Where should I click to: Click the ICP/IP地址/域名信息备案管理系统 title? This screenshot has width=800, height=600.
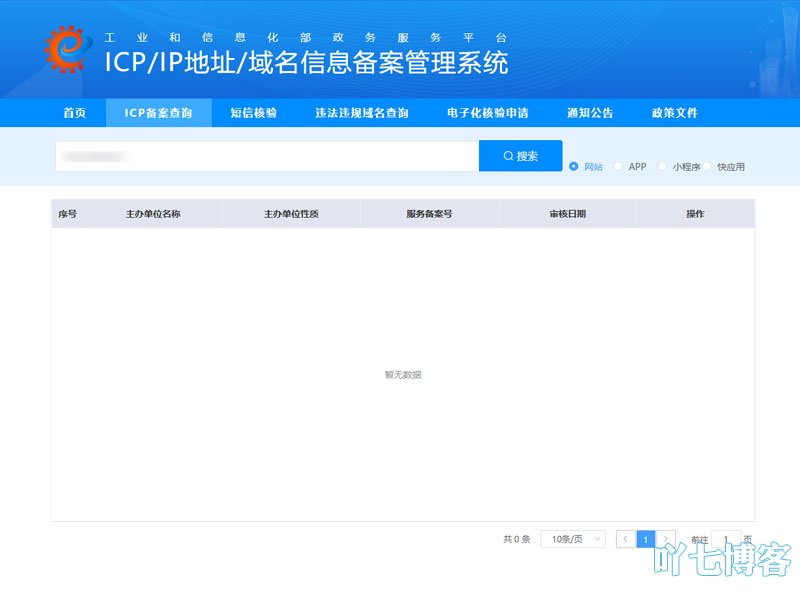[306, 63]
